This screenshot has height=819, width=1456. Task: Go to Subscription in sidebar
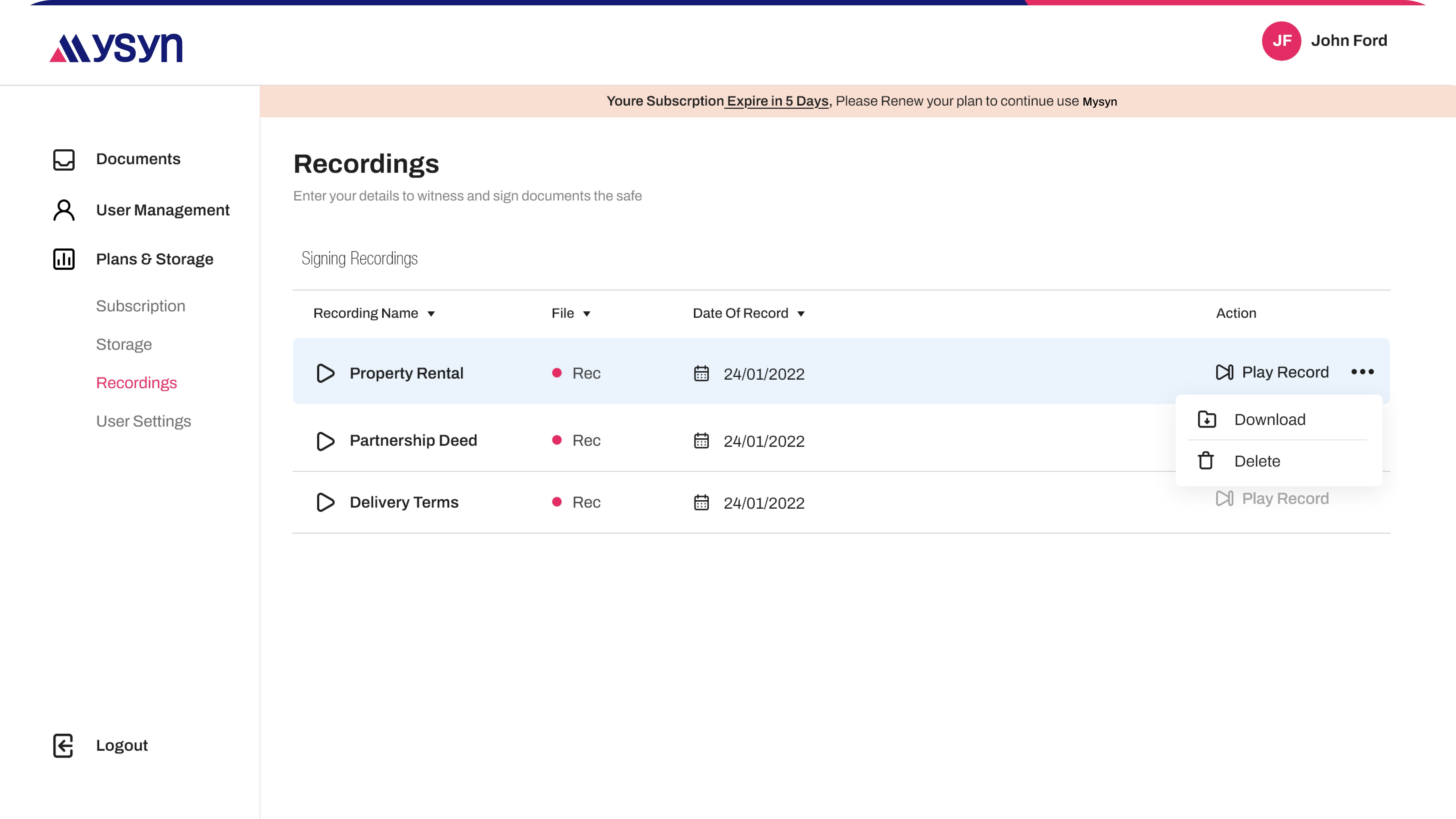(140, 306)
